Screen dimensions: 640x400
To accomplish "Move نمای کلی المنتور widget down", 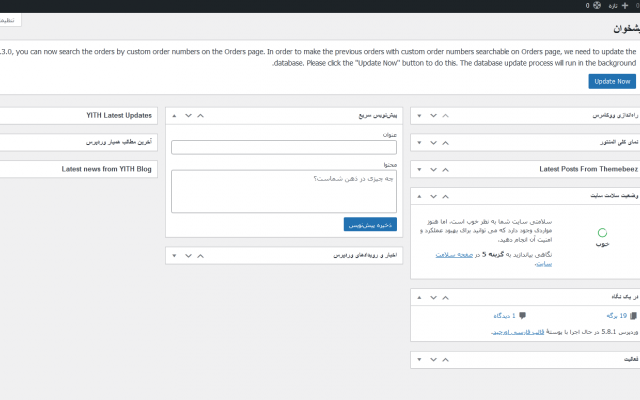I will (433, 142).
